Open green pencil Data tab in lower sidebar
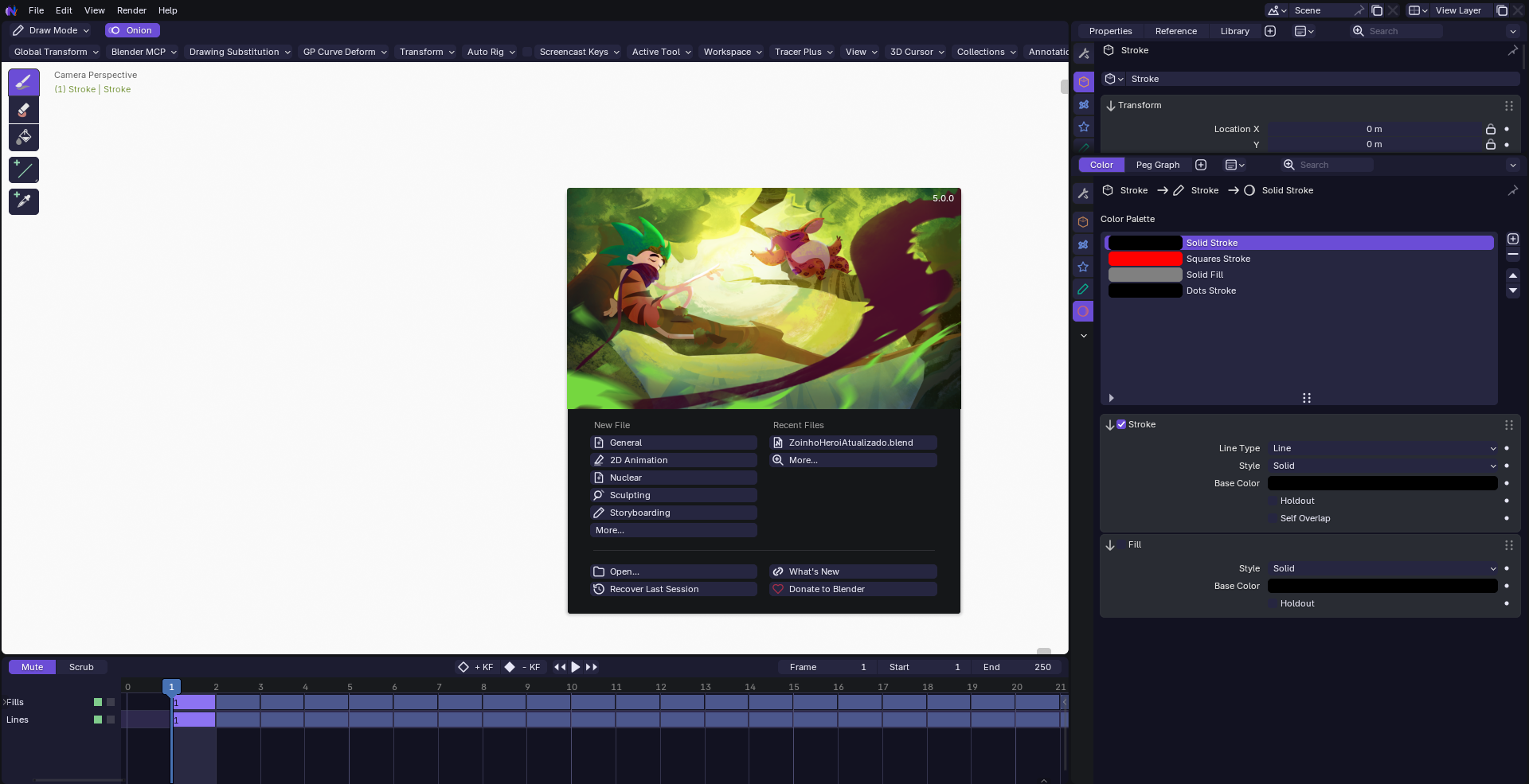 pyautogui.click(x=1083, y=289)
